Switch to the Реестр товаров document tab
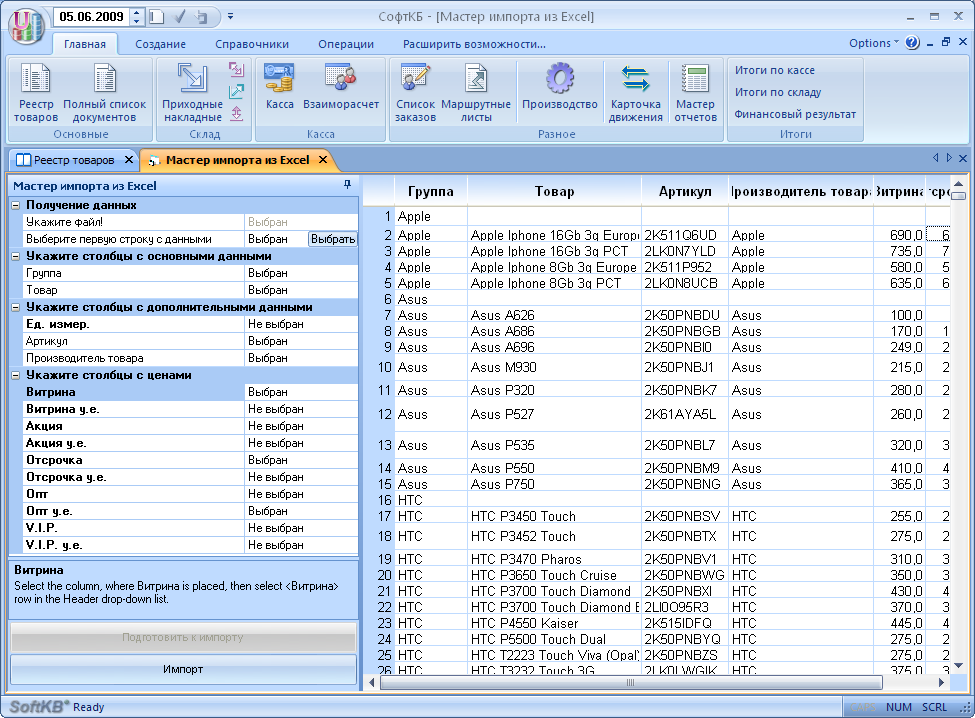 click(x=74, y=160)
